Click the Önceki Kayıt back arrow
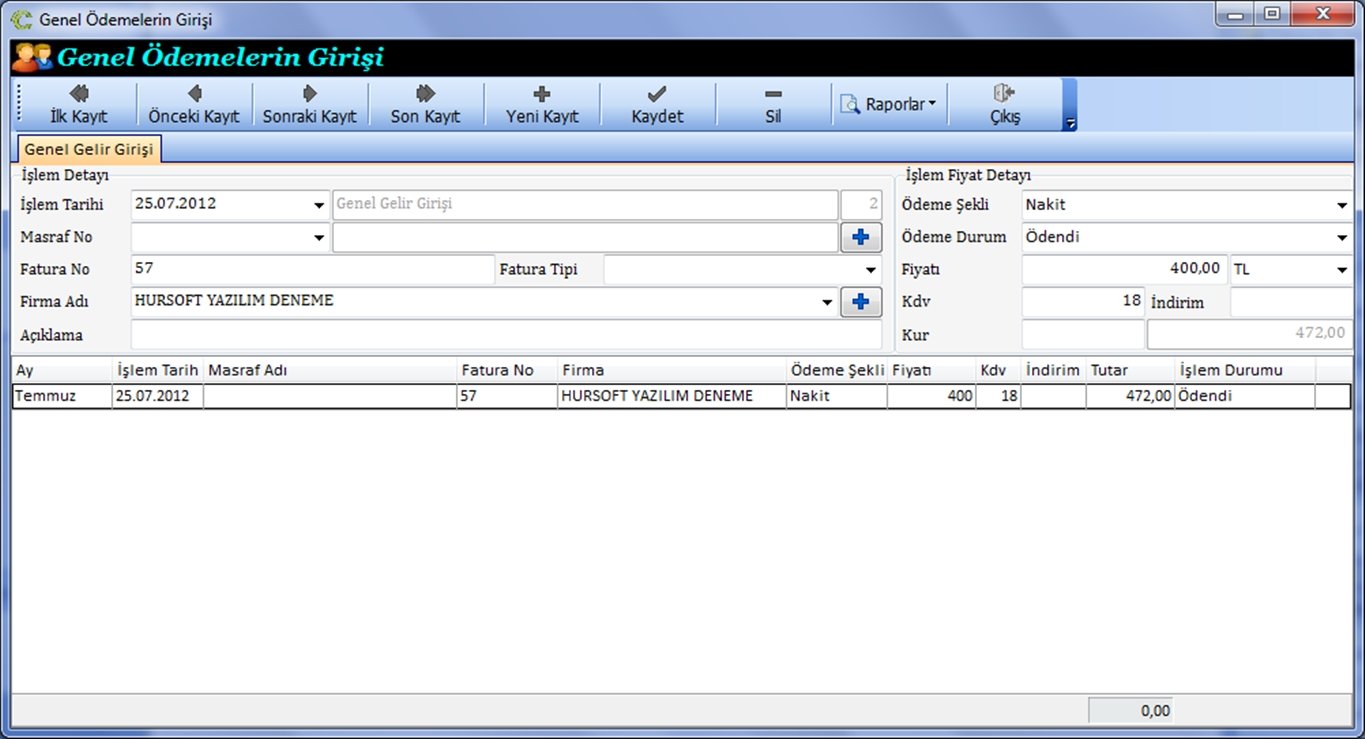Image resolution: width=1365 pixels, height=739 pixels. click(194, 104)
